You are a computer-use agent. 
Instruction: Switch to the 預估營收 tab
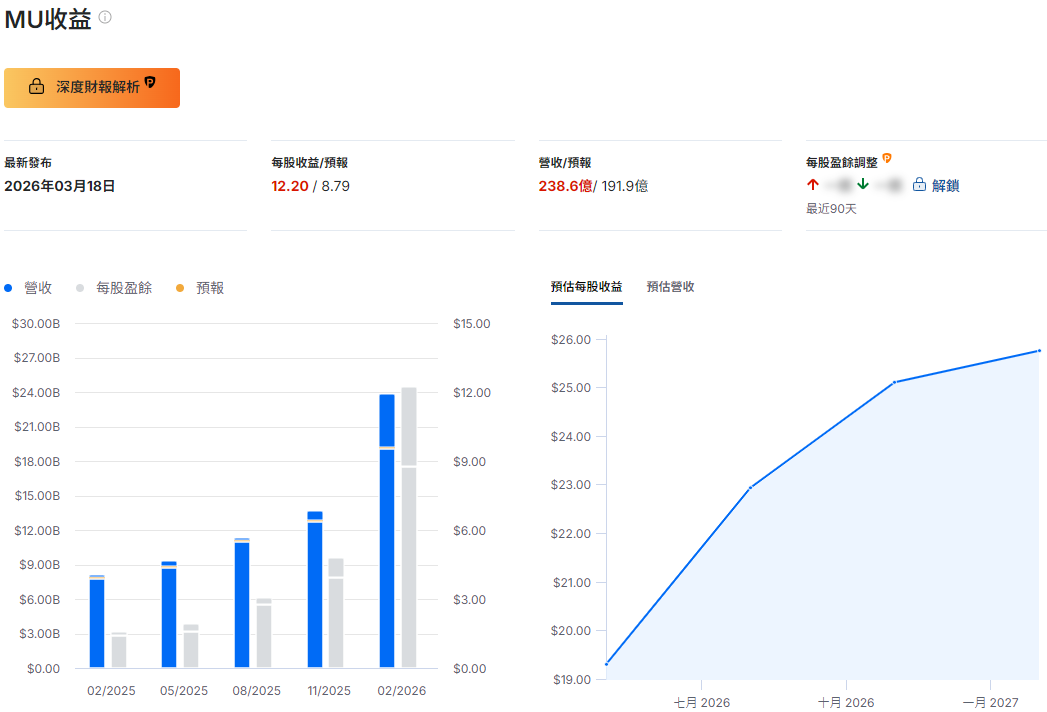pos(670,287)
